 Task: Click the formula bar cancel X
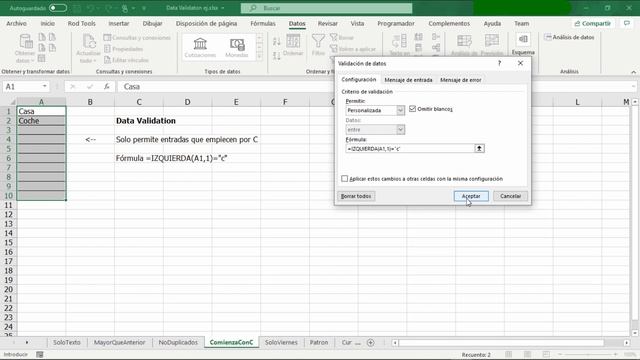pyautogui.click(x=73, y=87)
